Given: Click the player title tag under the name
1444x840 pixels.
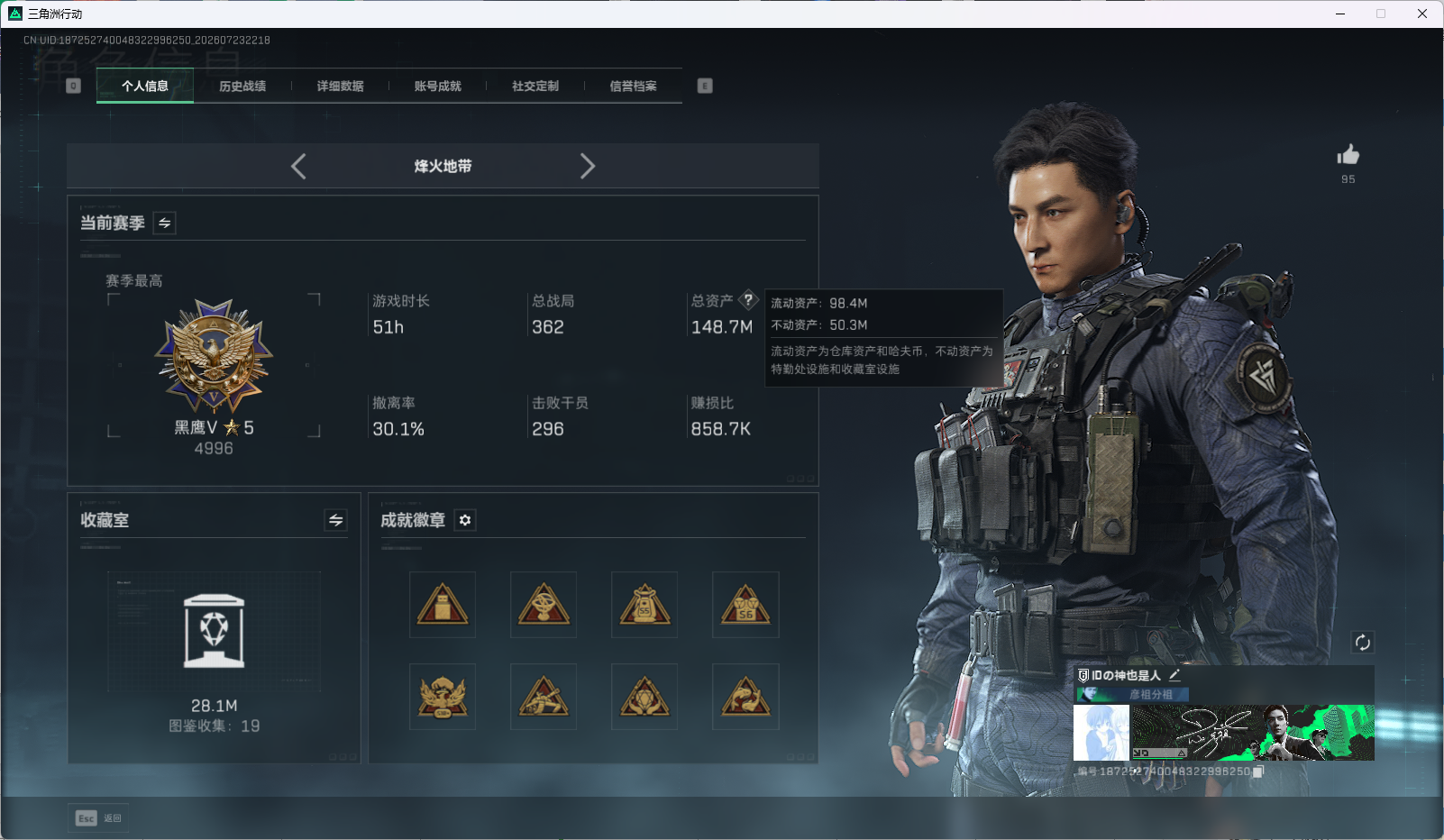Looking at the screenshot, I should pyautogui.click(x=1132, y=695).
